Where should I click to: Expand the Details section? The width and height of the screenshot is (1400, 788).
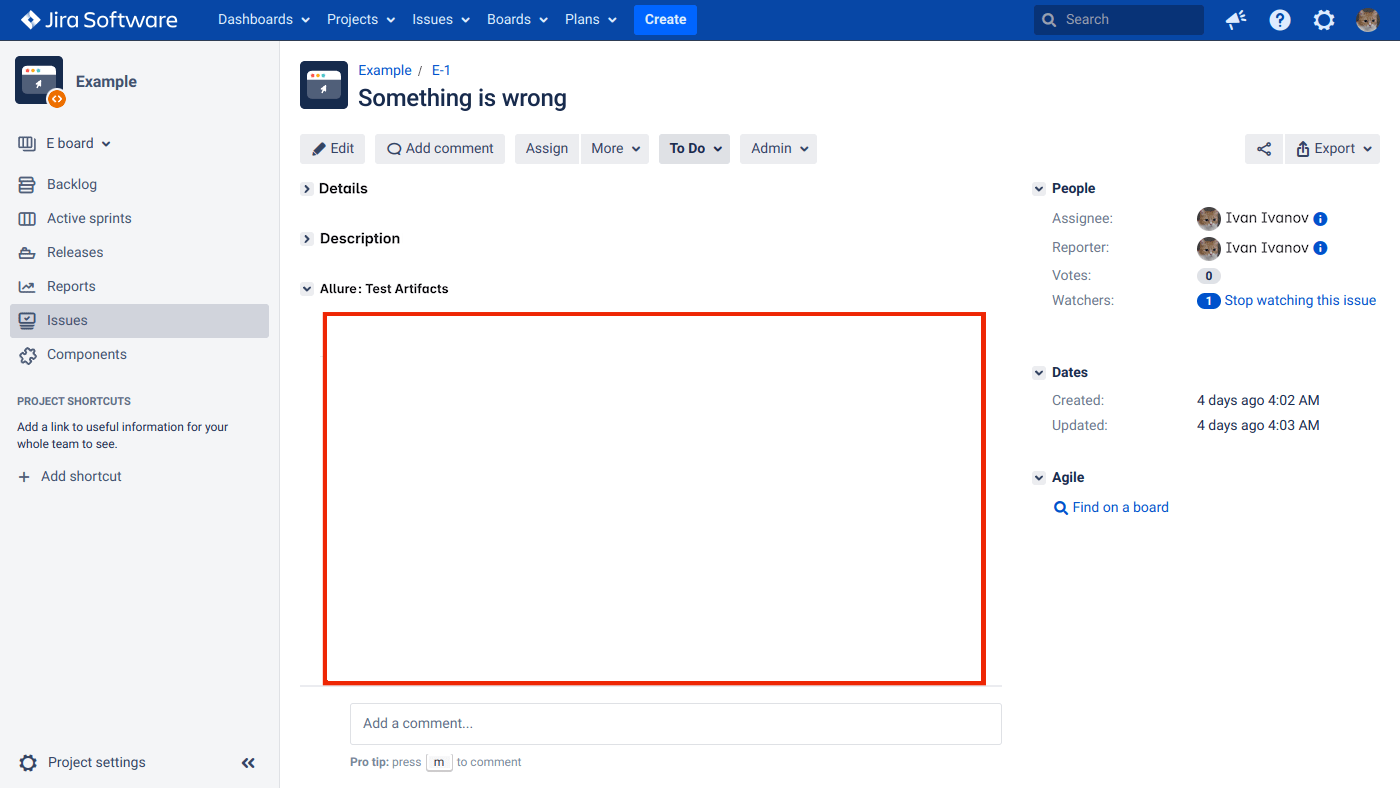coord(307,189)
